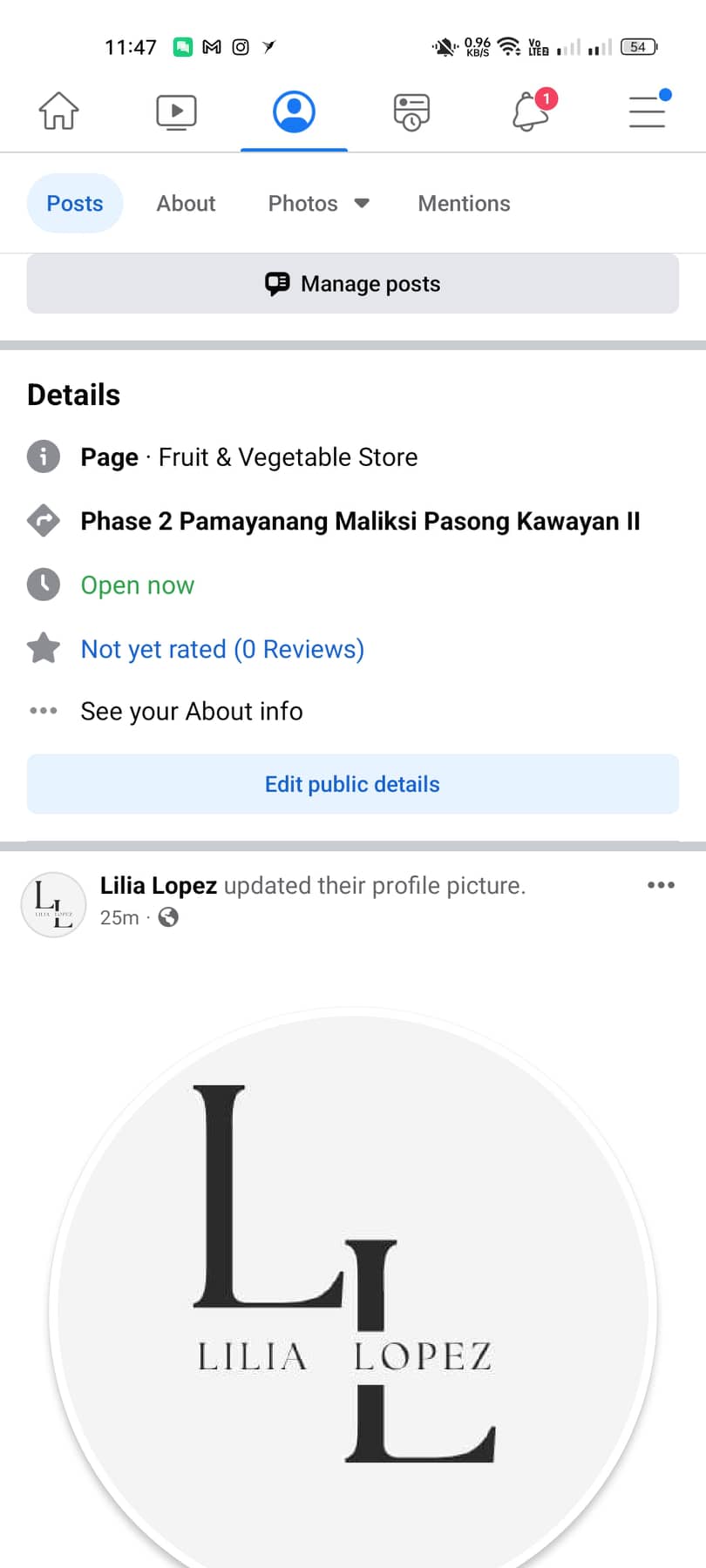
Task: Switch to the Mentions tab
Action: click(x=464, y=204)
